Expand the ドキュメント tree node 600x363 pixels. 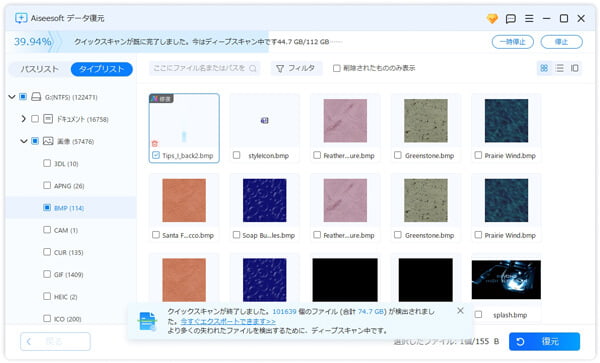click(23, 119)
